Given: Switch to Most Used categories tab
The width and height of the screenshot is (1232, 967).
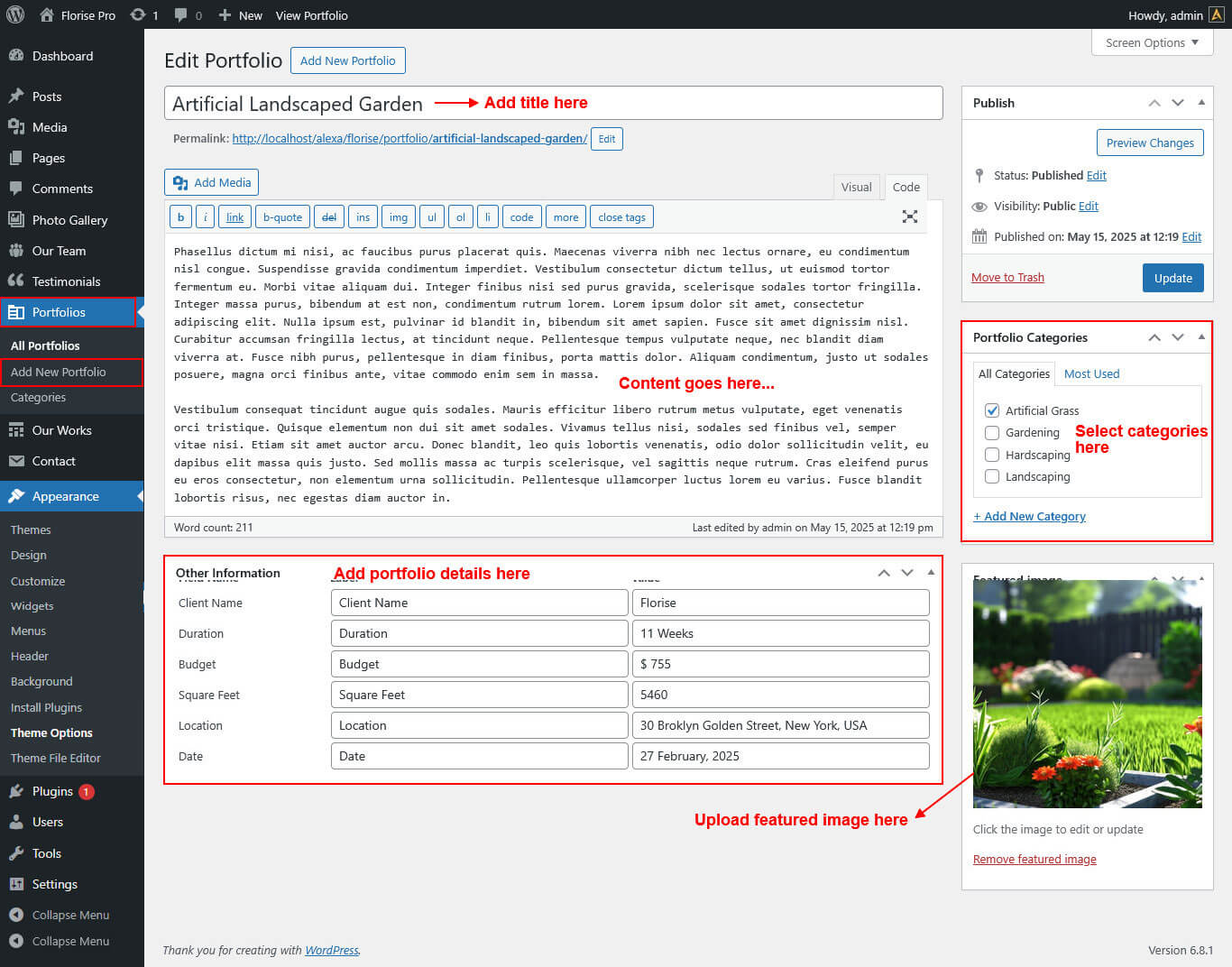Looking at the screenshot, I should pyautogui.click(x=1091, y=373).
